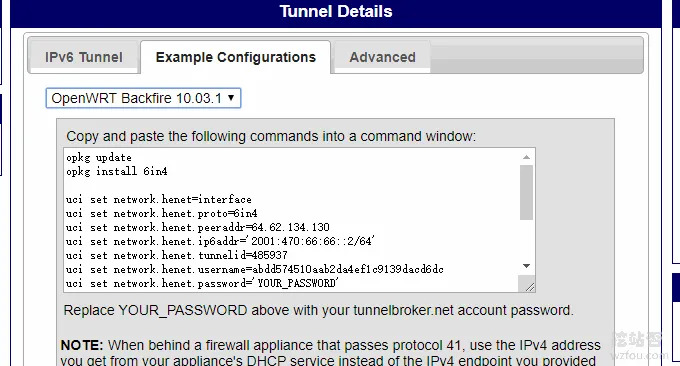The image size is (680, 366).
Task: Click the network.henet=interface command line
Action: click(x=159, y=199)
